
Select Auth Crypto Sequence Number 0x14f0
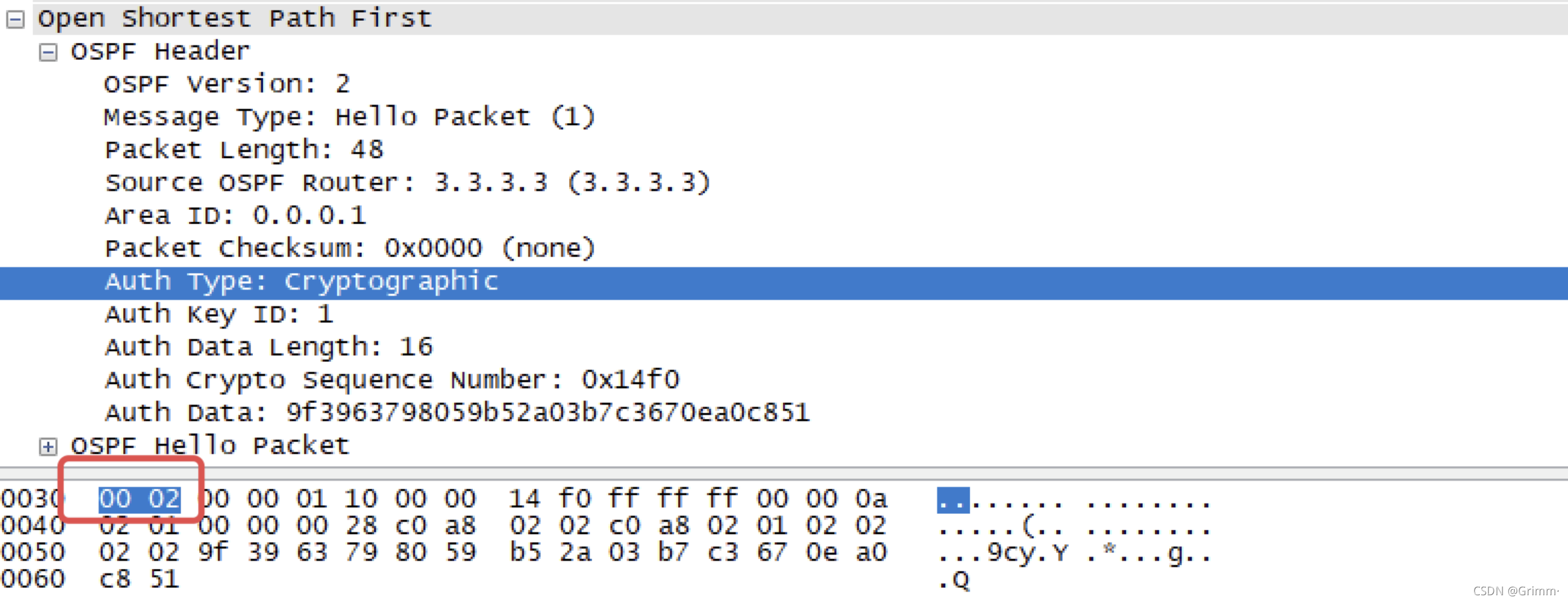pyautogui.click(x=392, y=380)
